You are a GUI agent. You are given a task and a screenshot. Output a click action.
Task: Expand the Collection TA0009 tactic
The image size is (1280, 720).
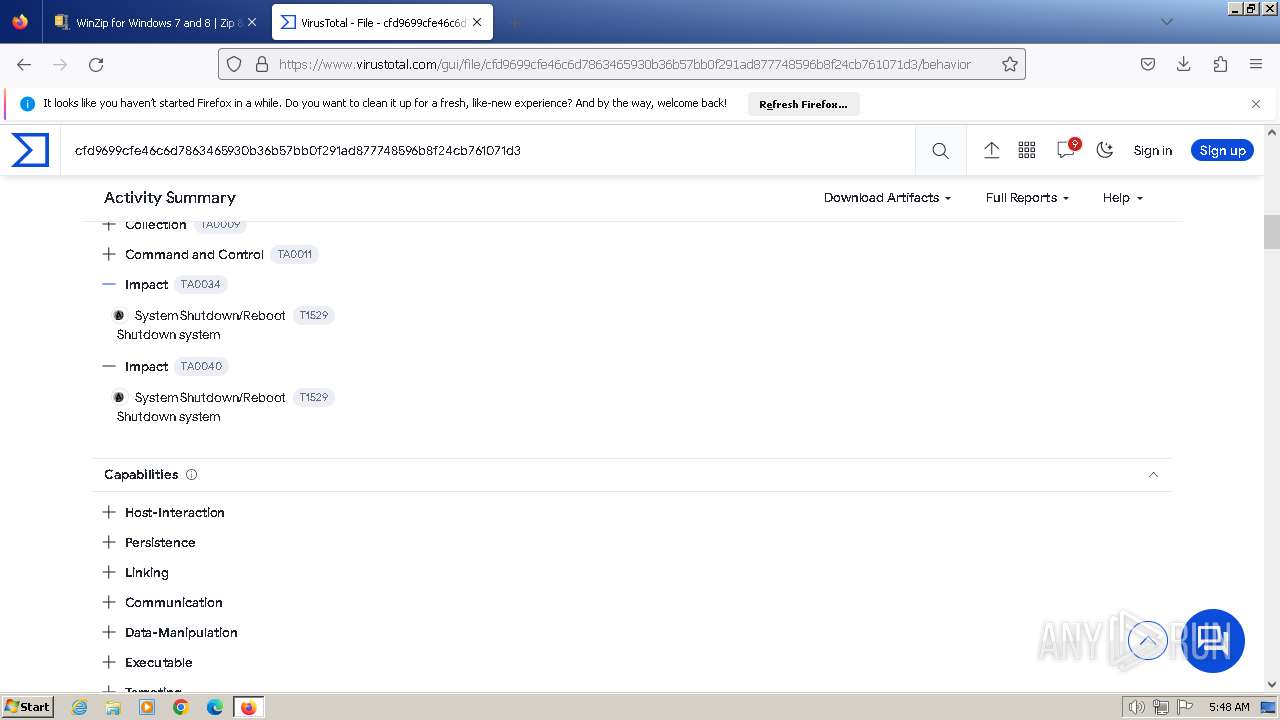click(110, 225)
